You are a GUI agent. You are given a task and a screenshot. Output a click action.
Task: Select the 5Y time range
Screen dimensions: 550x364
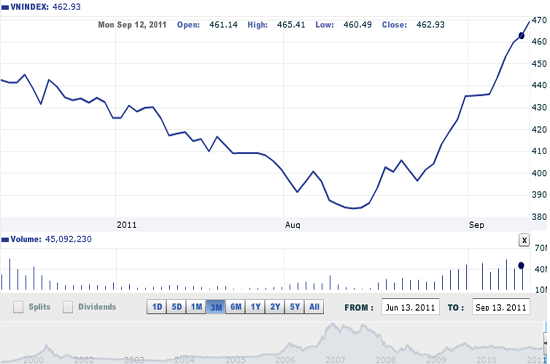(x=294, y=307)
